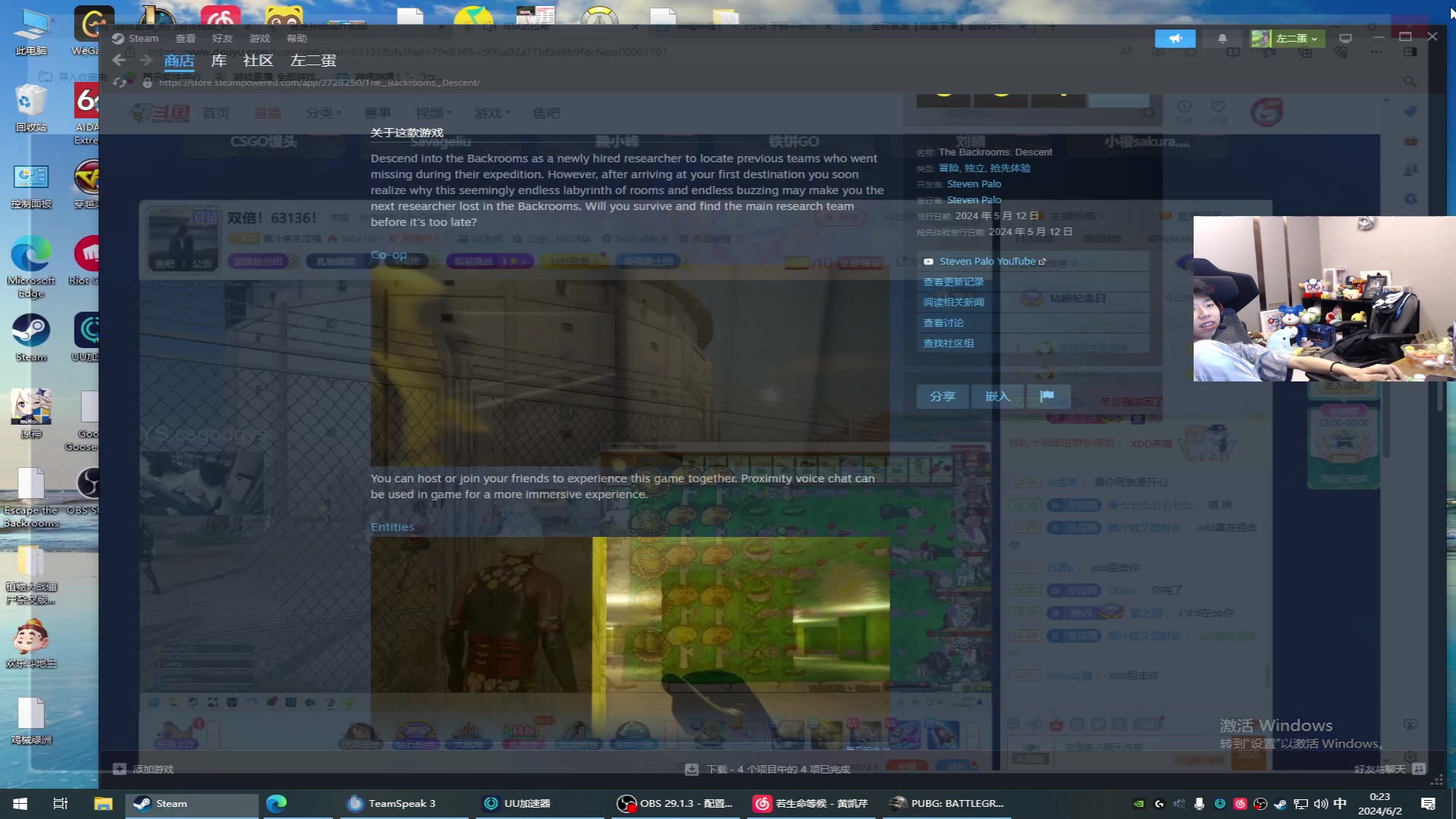Image resolution: width=1456 pixels, height=819 pixels.
Task: Open Steam notifications bell
Action: point(1222,38)
